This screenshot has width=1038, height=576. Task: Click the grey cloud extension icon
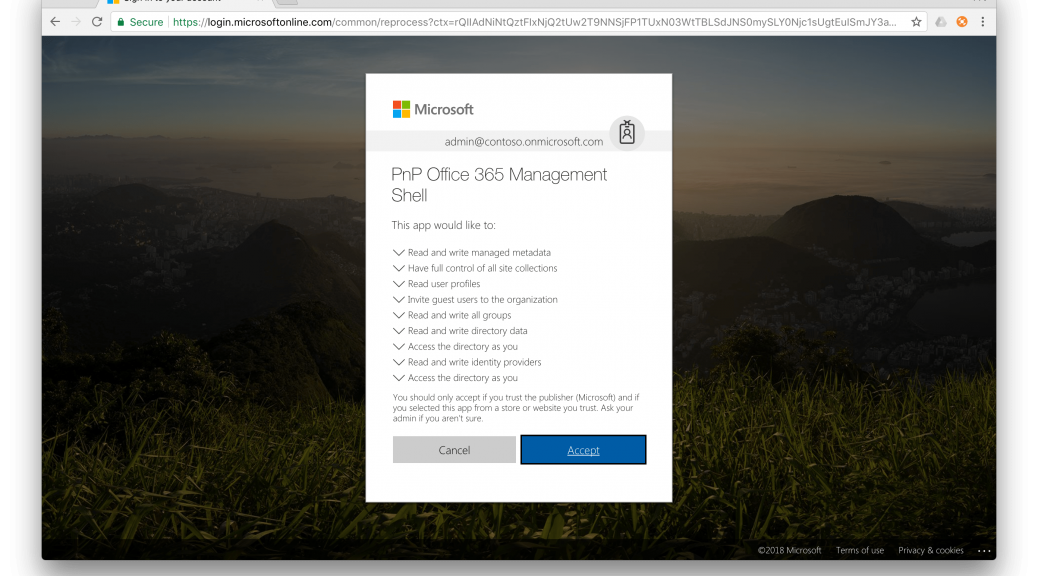pos(941,22)
